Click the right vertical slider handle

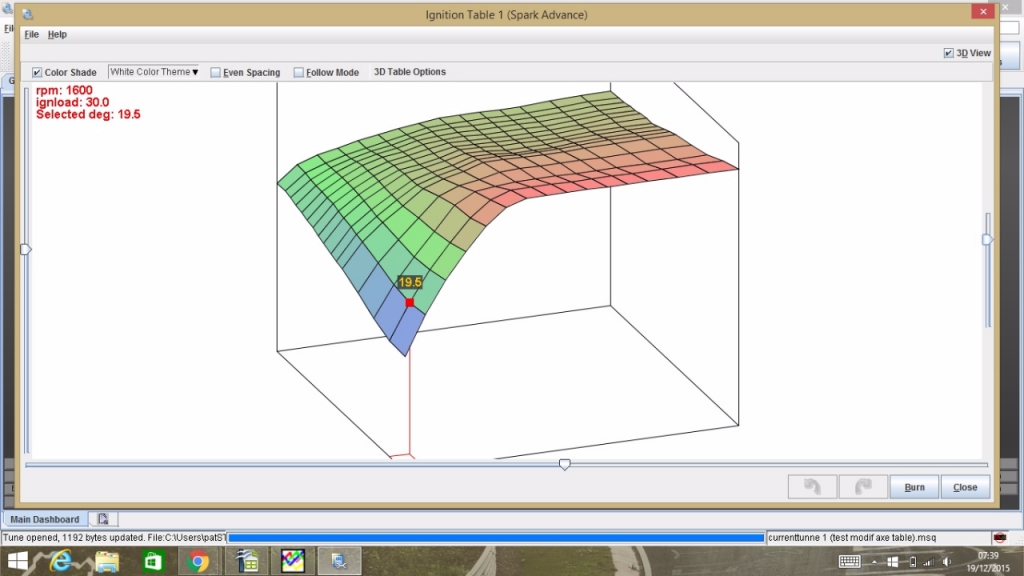click(987, 240)
